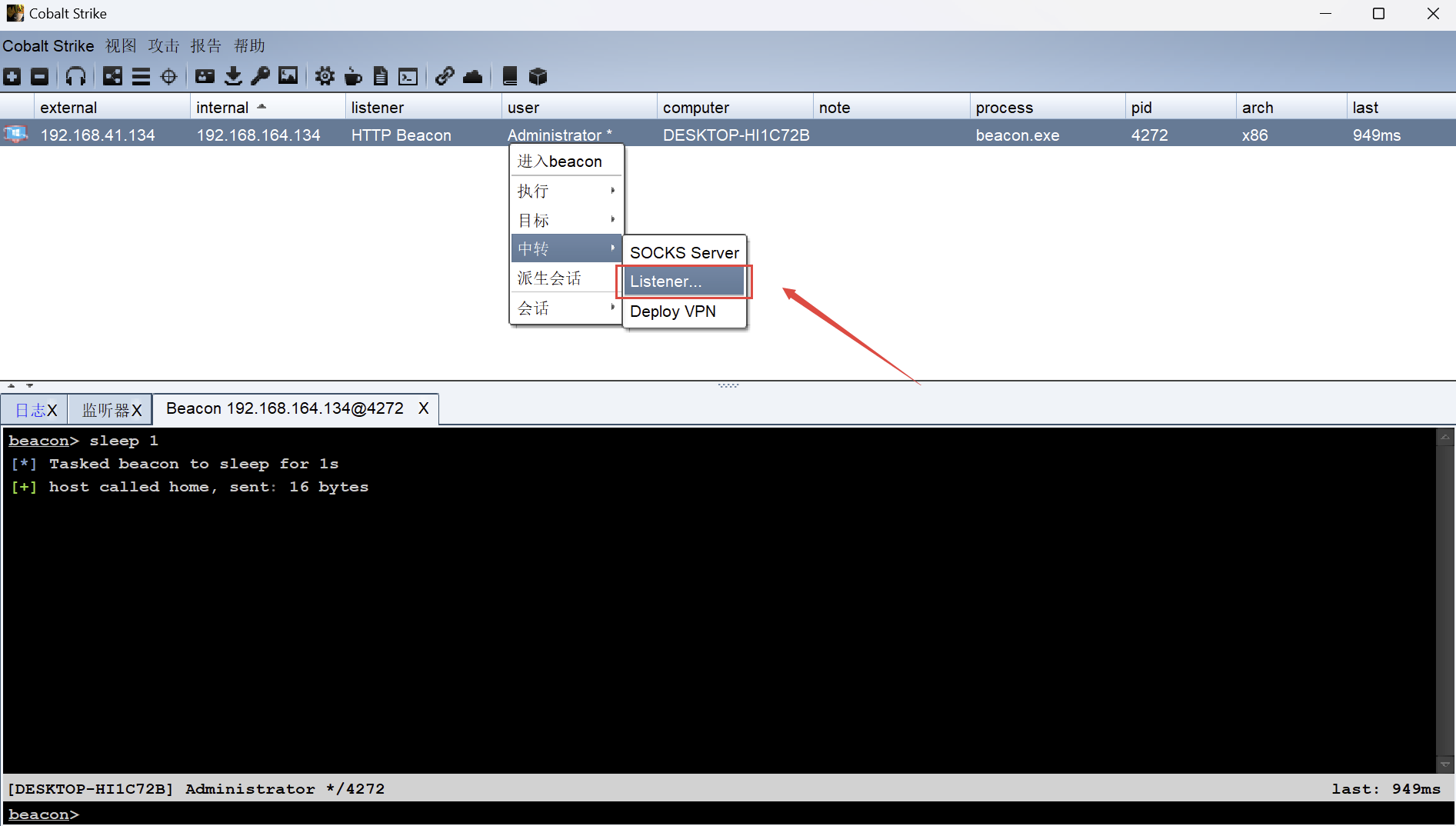Click console scrollbar down arrow
The image size is (1456, 826).
[1445, 764]
